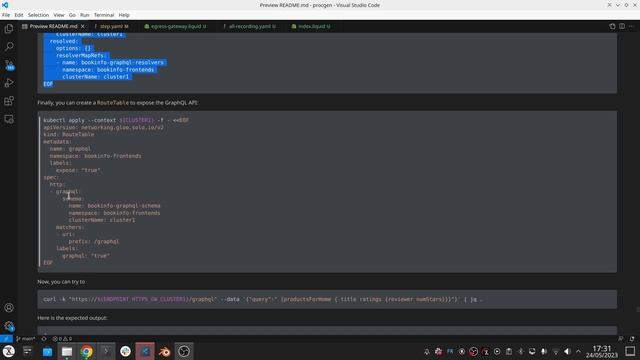Click the network Wi-Fi tray icon

(556, 351)
